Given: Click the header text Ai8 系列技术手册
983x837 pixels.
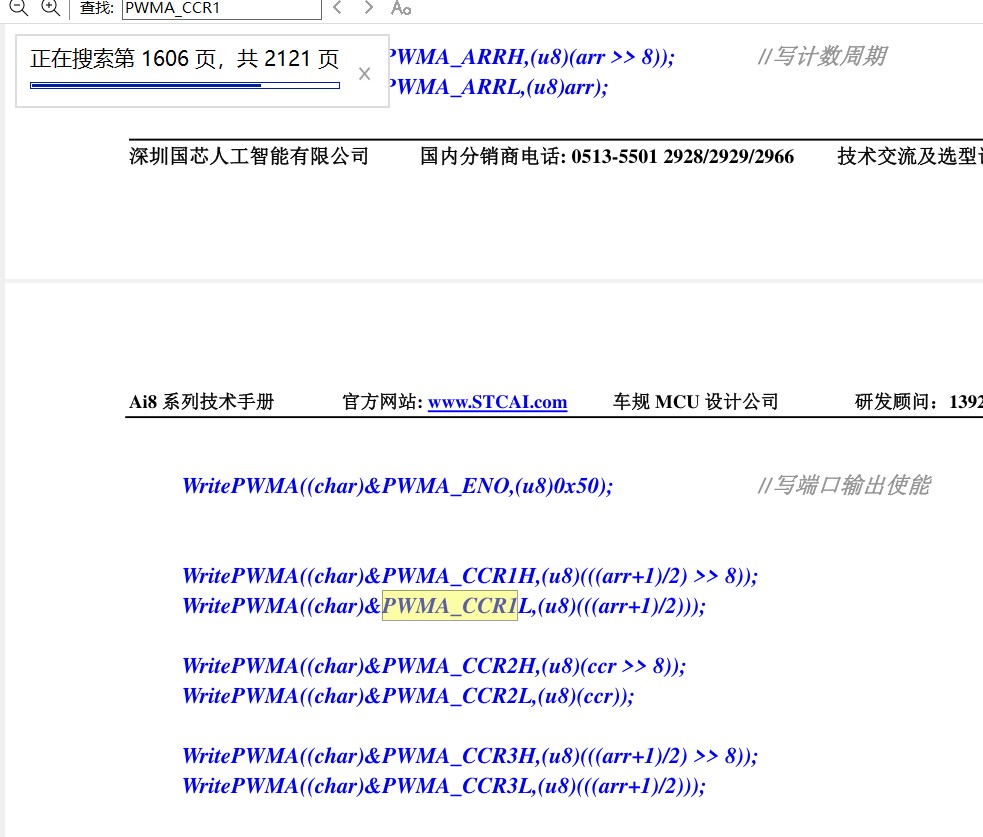Looking at the screenshot, I should [202, 402].
